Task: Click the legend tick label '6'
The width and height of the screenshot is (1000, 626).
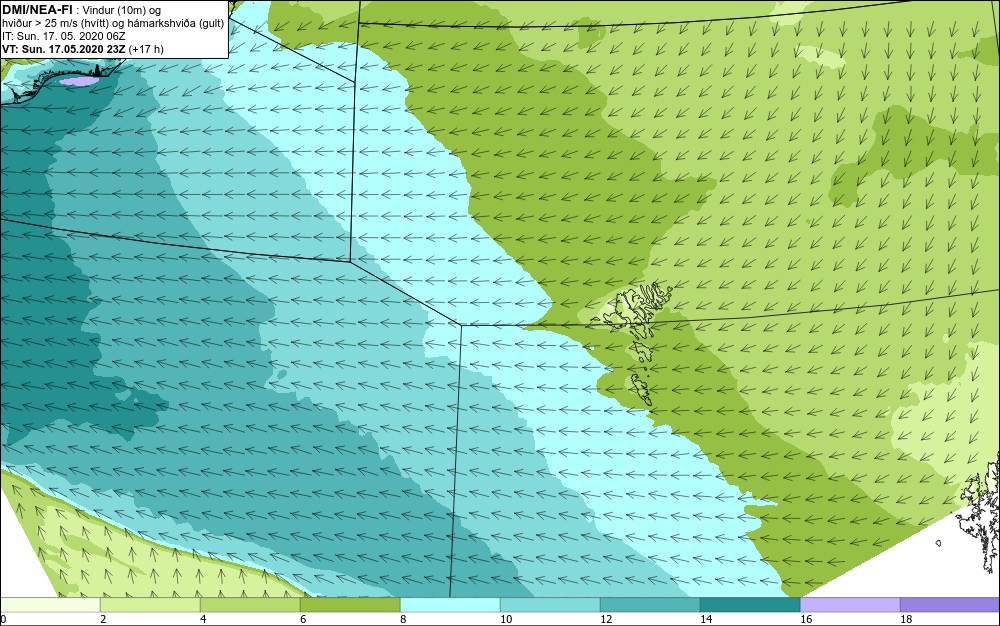Action: pyautogui.click(x=303, y=619)
